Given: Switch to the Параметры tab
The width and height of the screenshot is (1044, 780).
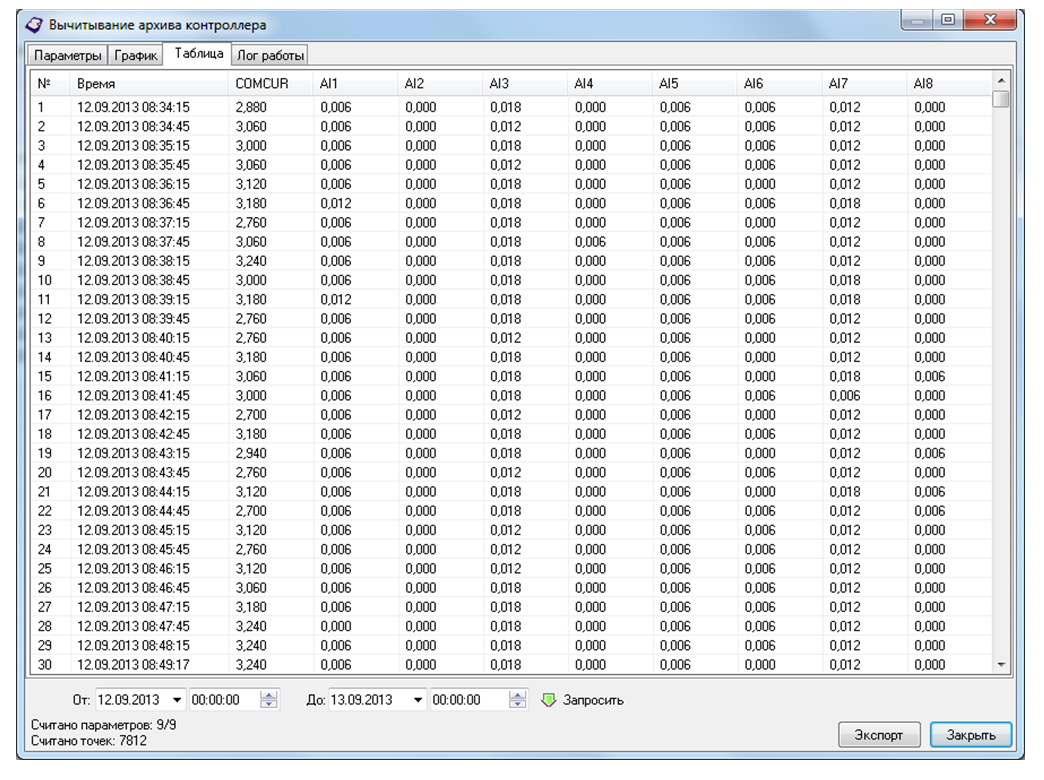Looking at the screenshot, I should tap(68, 56).
